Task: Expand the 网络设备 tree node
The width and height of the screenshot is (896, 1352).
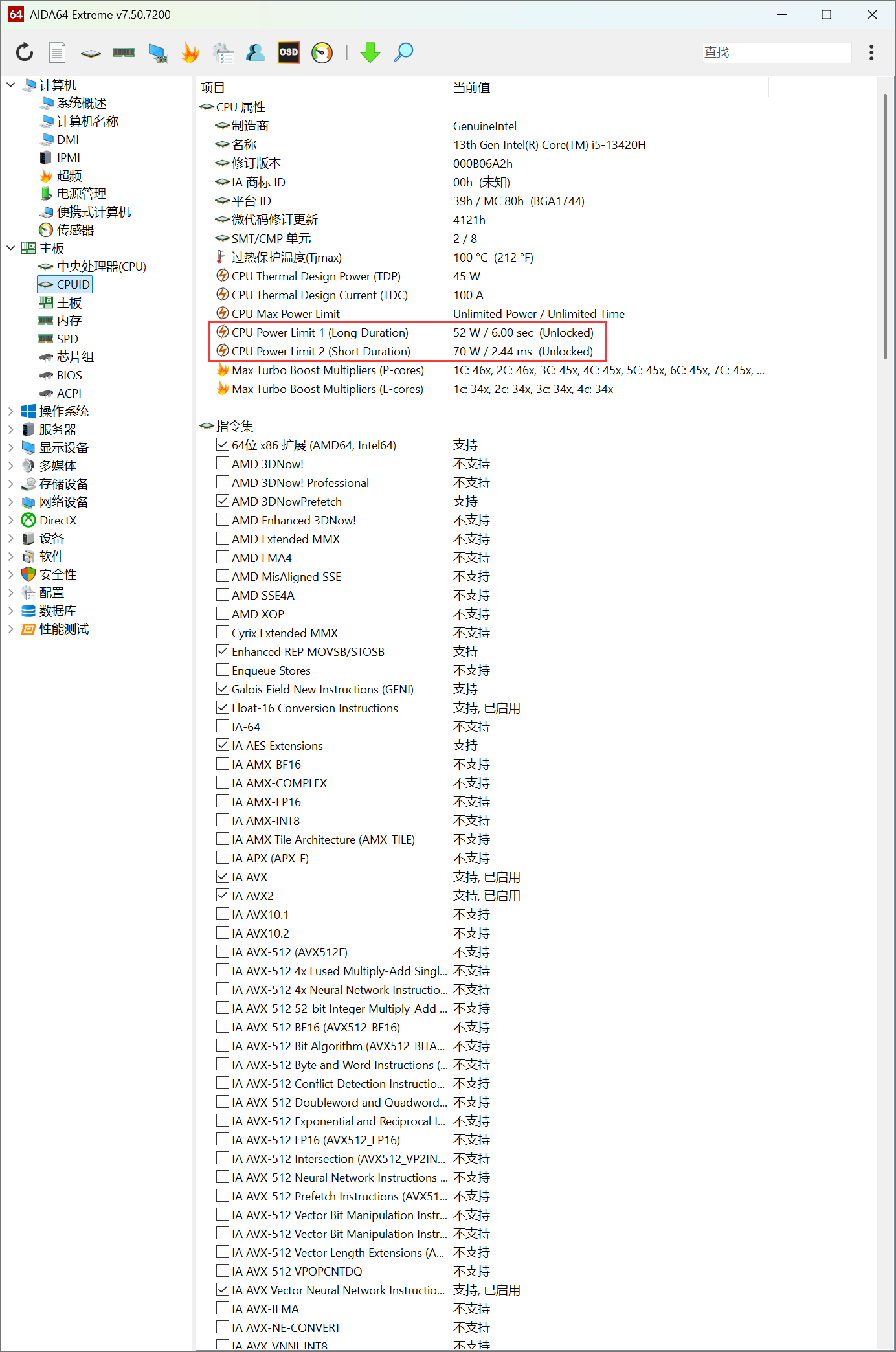Action: pos(11,502)
